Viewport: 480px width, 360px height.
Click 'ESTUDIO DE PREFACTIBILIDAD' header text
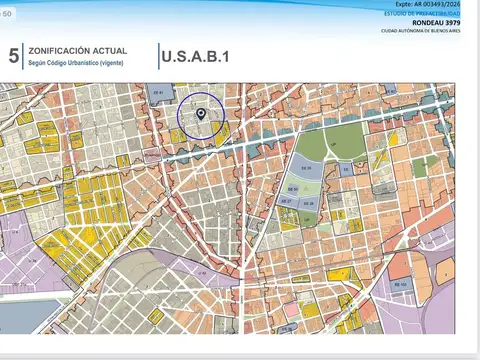422,14
